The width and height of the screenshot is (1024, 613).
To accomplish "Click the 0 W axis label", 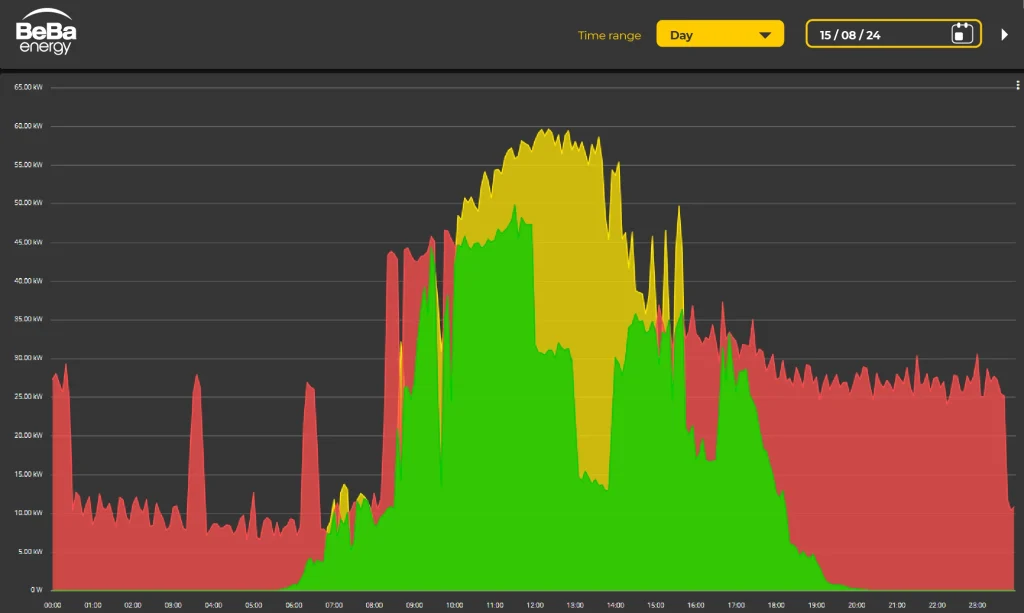I will tap(35, 590).
